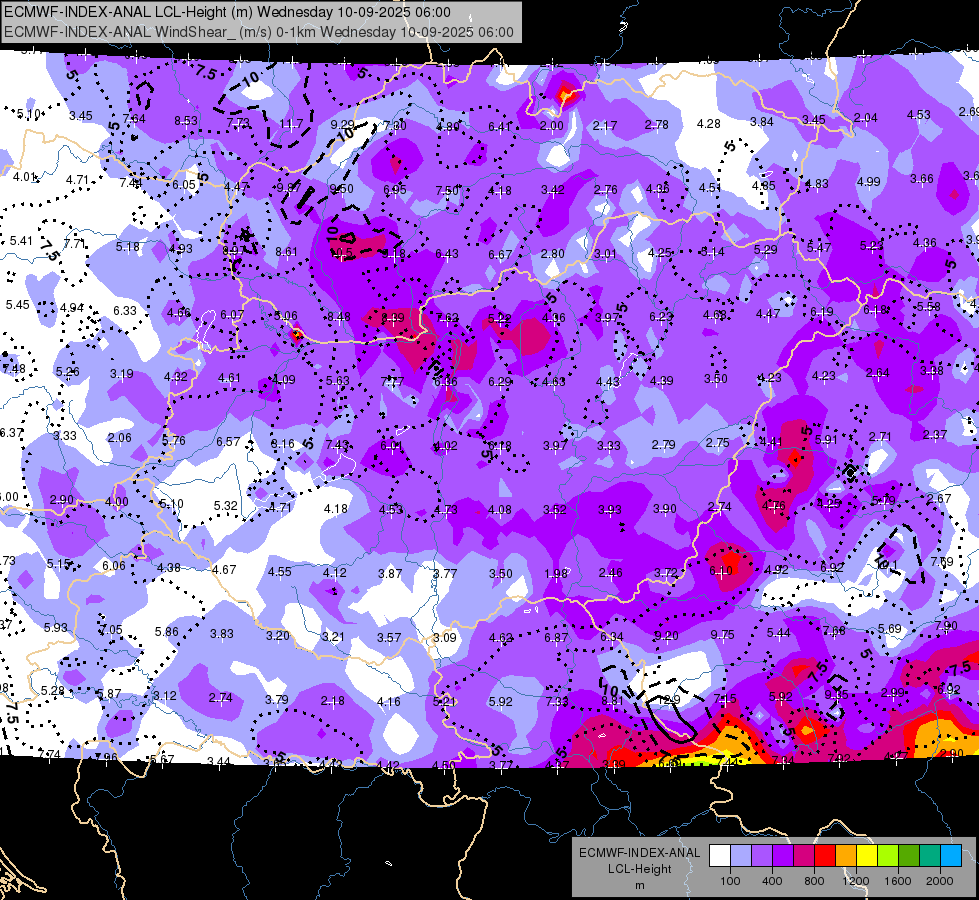Click the 2.78 wind shear value
The image size is (979, 900).
point(657,125)
